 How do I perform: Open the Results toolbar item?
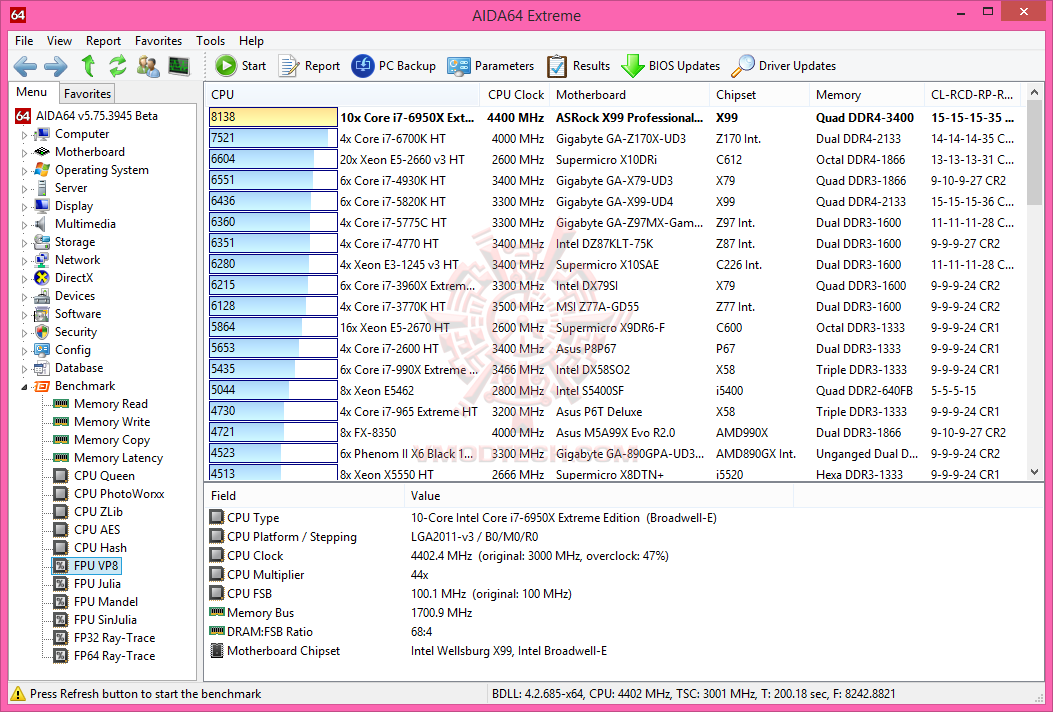click(x=578, y=66)
